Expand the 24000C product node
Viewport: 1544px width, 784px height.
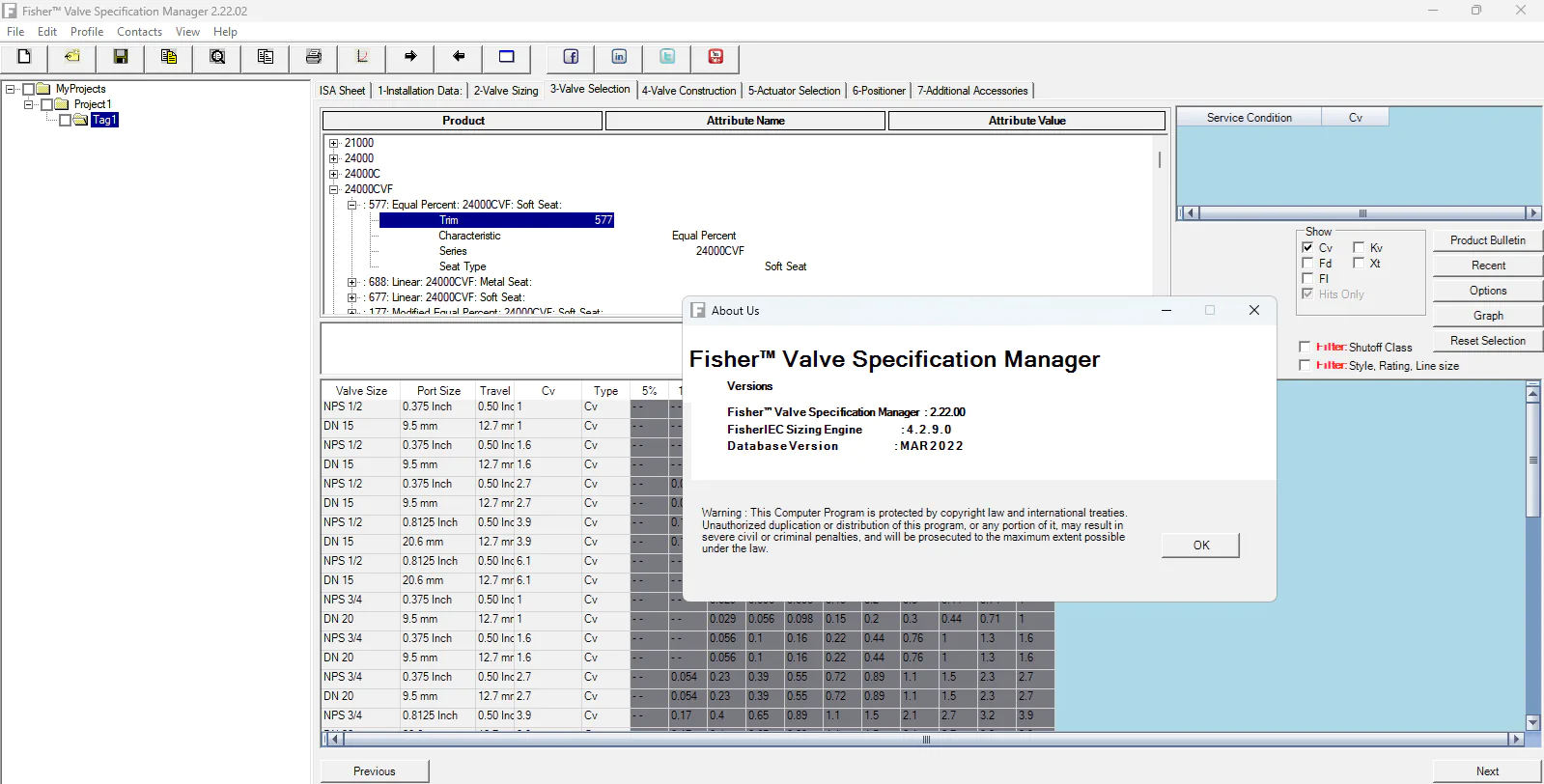click(x=334, y=174)
